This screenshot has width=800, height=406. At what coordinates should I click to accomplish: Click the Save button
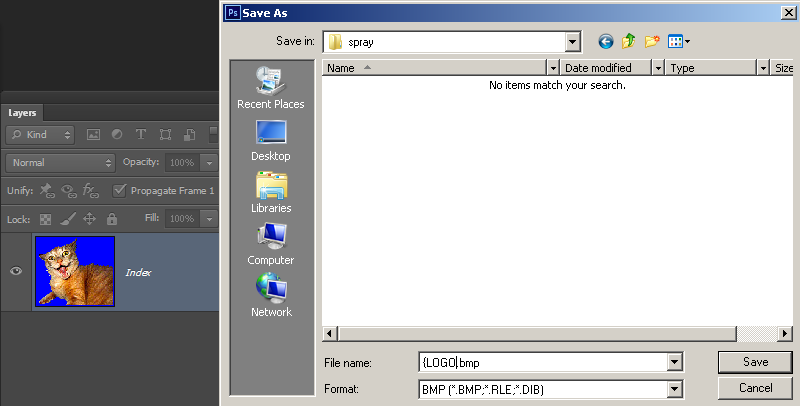pyautogui.click(x=755, y=362)
